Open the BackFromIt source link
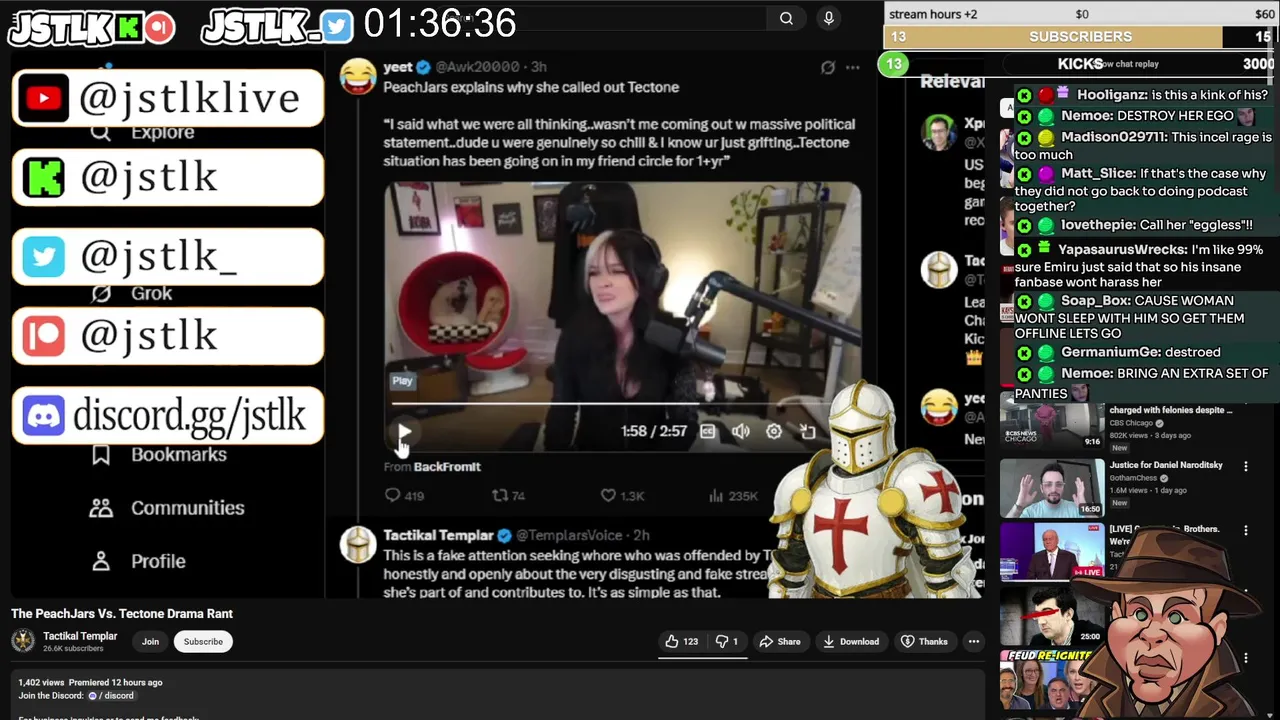This screenshot has width=1280, height=720. [447, 467]
